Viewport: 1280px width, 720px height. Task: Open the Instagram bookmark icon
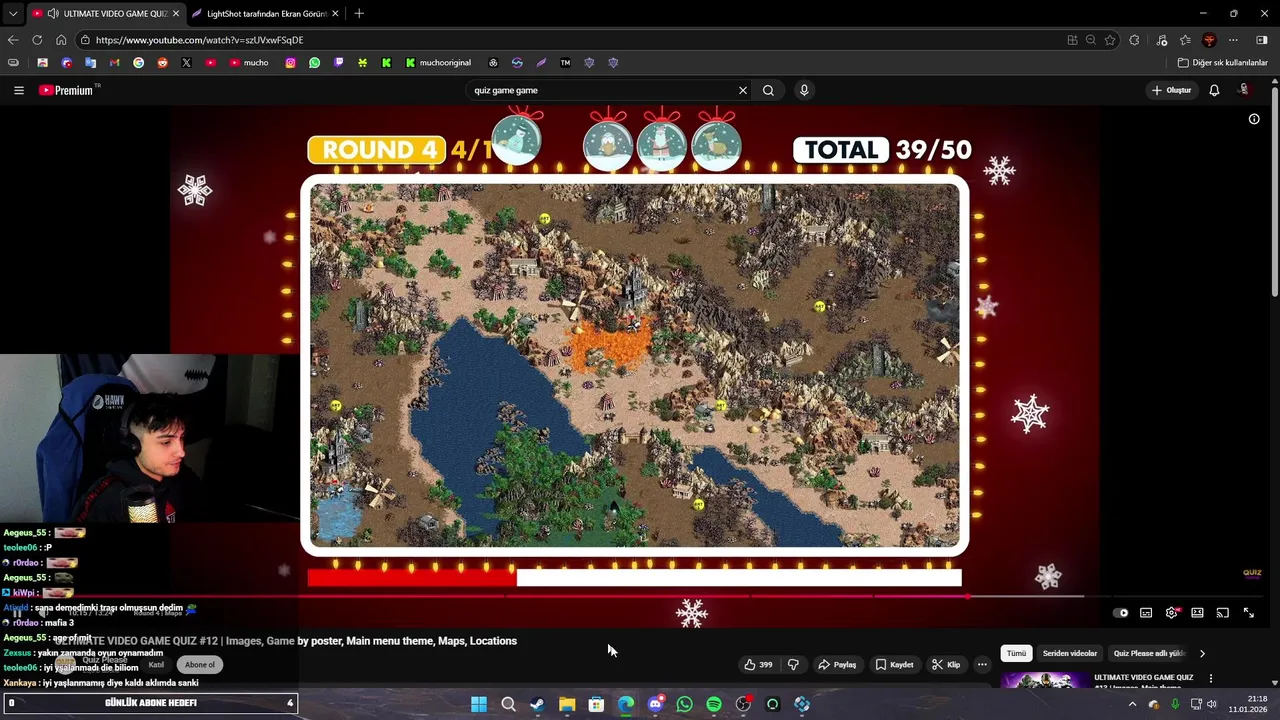pyautogui.click(x=290, y=62)
